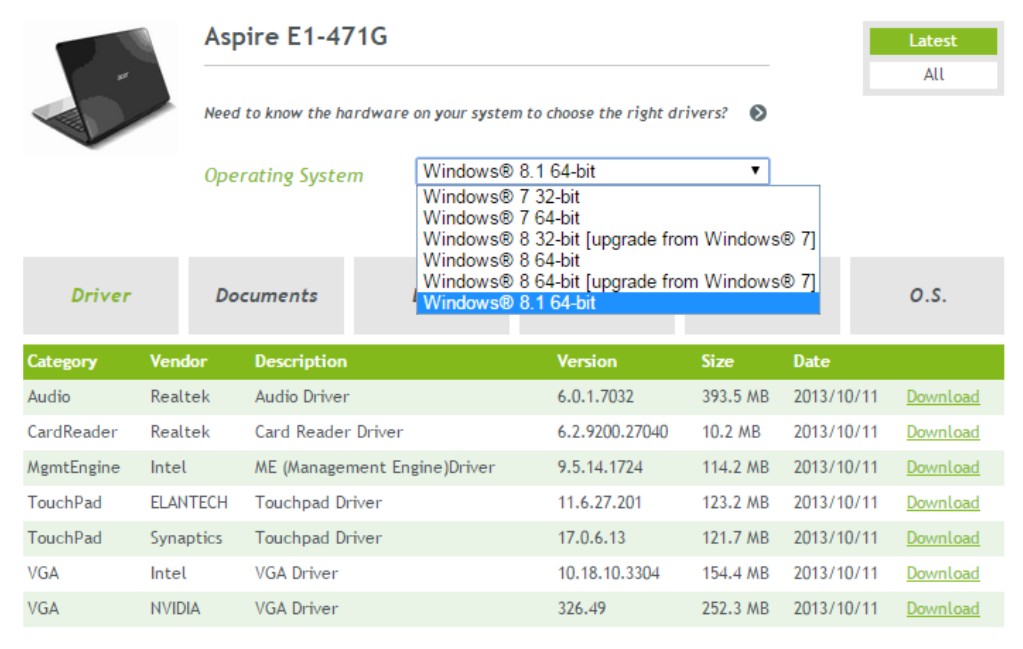The height and width of the screenshot is (649, 1023).
Task: Select the Latest filter button
Action: coord(932,41)
